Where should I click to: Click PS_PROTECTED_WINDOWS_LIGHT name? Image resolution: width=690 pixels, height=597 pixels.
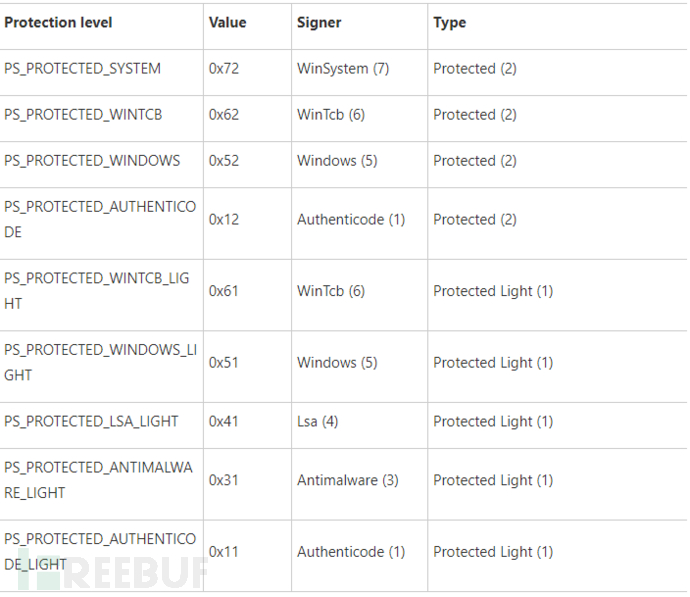pyautogui.click(x=100, y=363)
